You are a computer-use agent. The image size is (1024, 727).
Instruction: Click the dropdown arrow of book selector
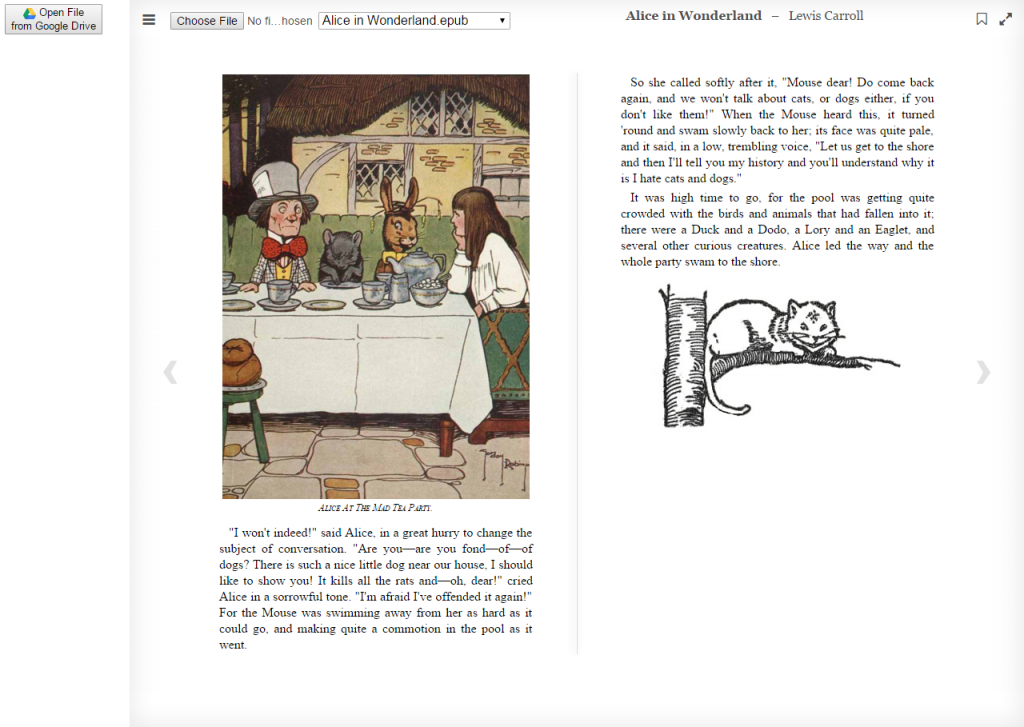(502, 21)
